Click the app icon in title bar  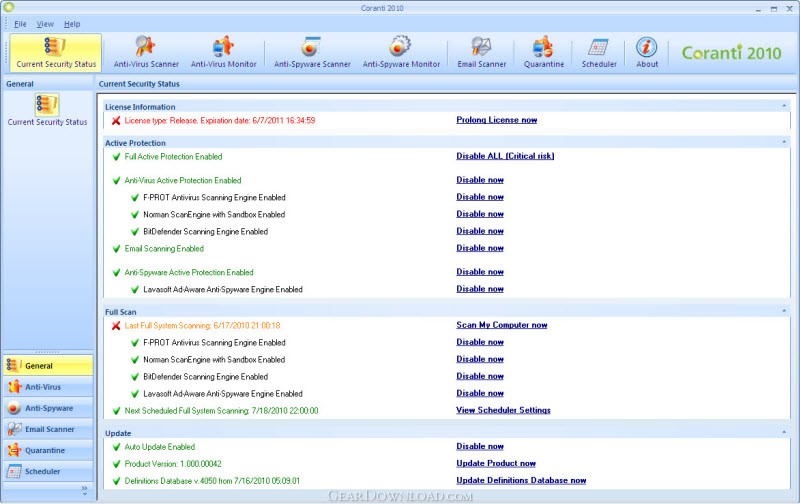pos(9,7)
